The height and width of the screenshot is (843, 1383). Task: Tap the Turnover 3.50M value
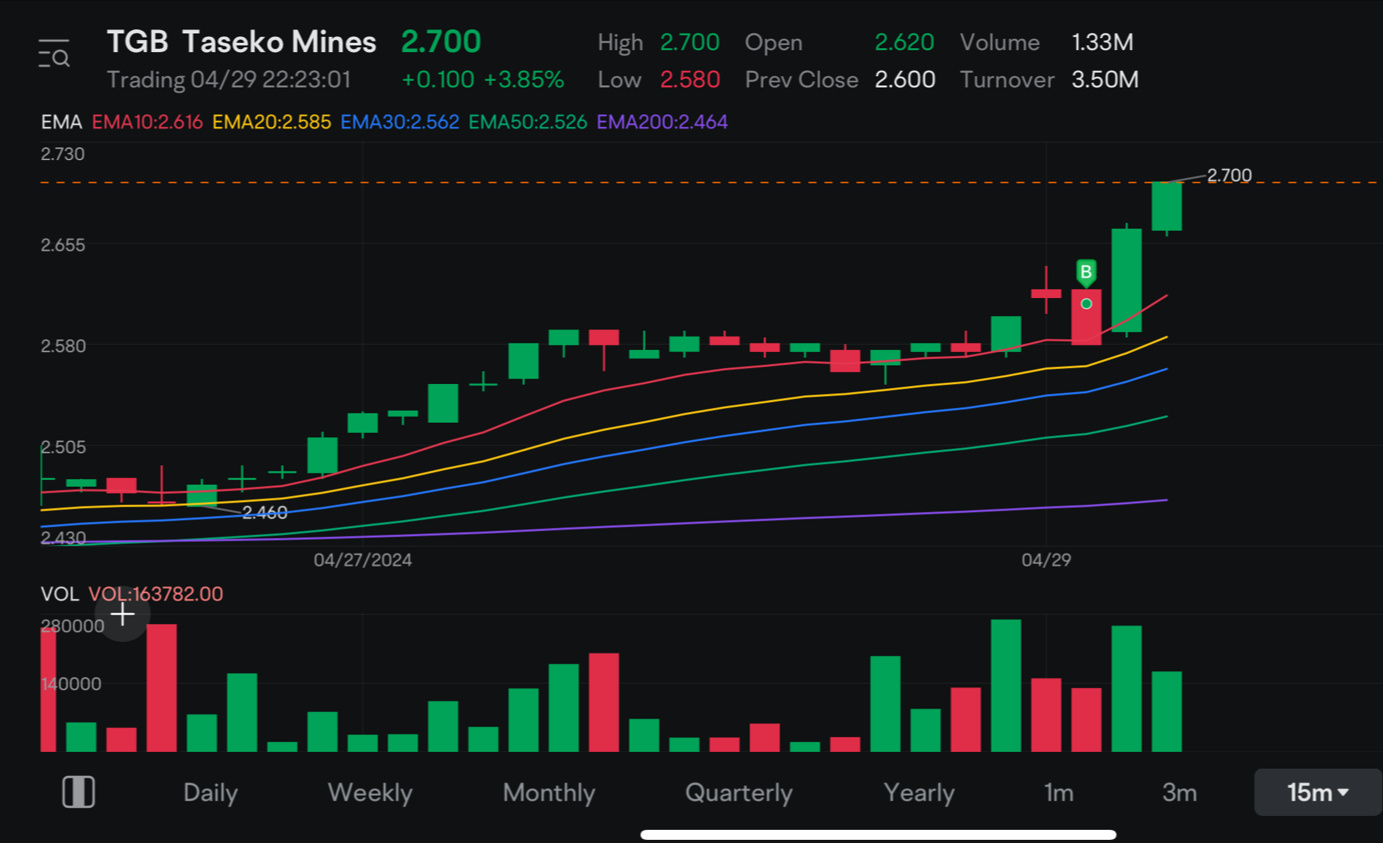coord(1105,79)
